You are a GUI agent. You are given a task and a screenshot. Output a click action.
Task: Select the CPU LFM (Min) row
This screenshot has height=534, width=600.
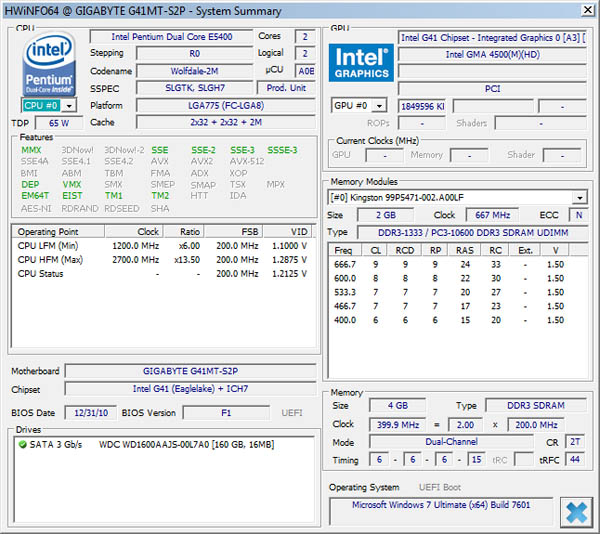tap(163, 246)
